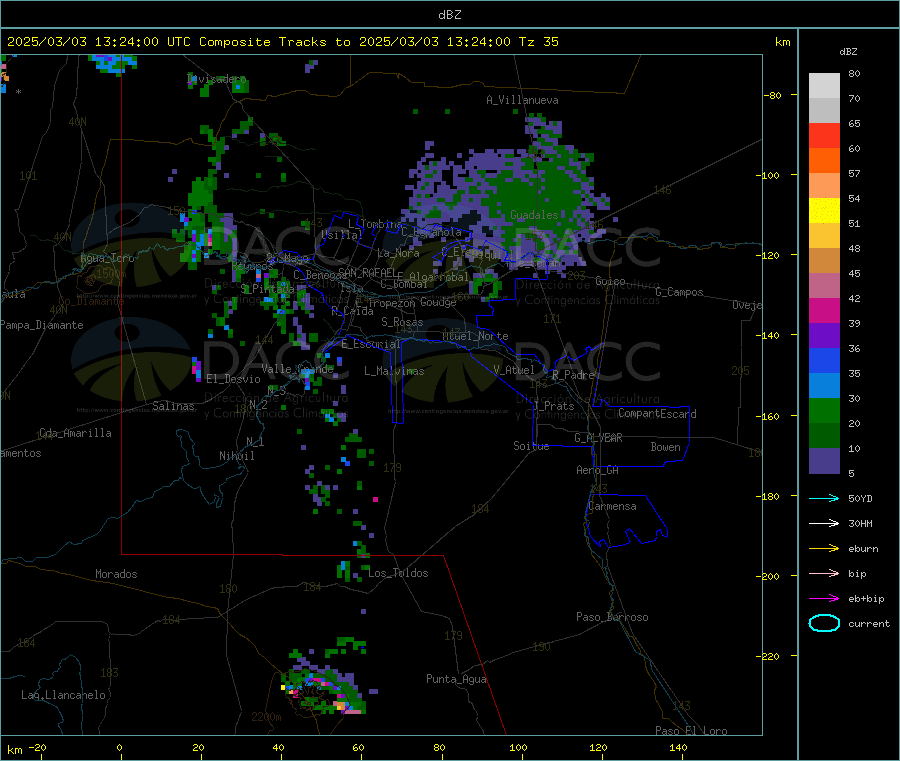Click the A_Villanueva map label
The width and height of the screenshot is (900, 761).
522,100
